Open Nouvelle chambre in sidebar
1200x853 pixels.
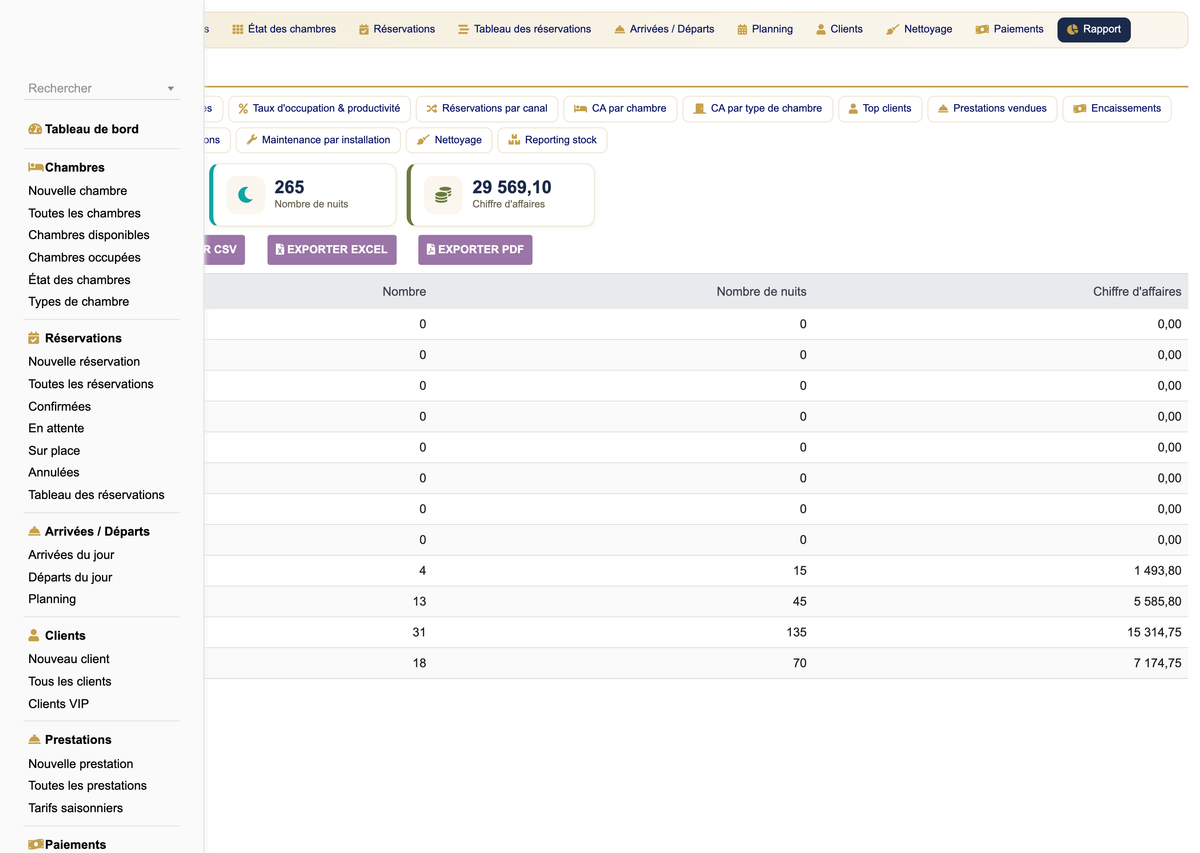[78, 191]
